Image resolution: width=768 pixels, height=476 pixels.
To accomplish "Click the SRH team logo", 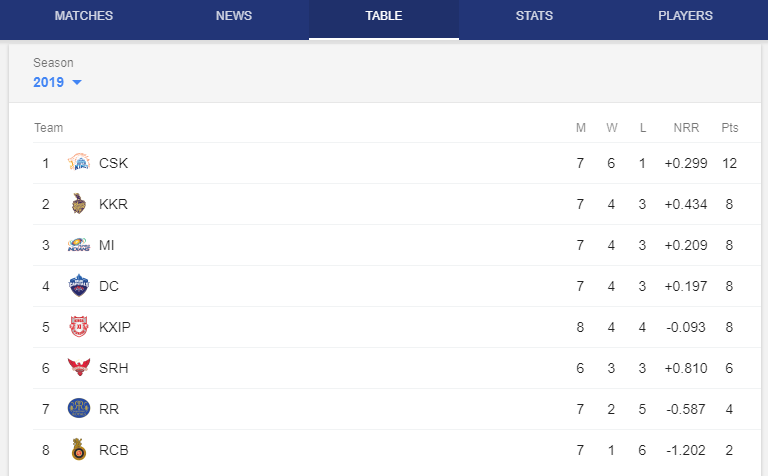I will pyautogui.click(x=79, y=367).
